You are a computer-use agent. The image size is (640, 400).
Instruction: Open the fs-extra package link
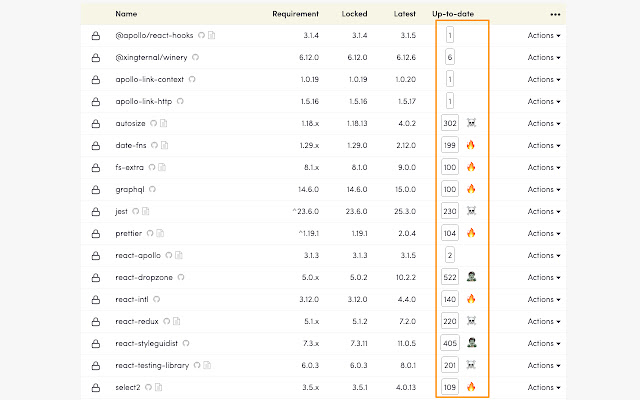[129, 167]
